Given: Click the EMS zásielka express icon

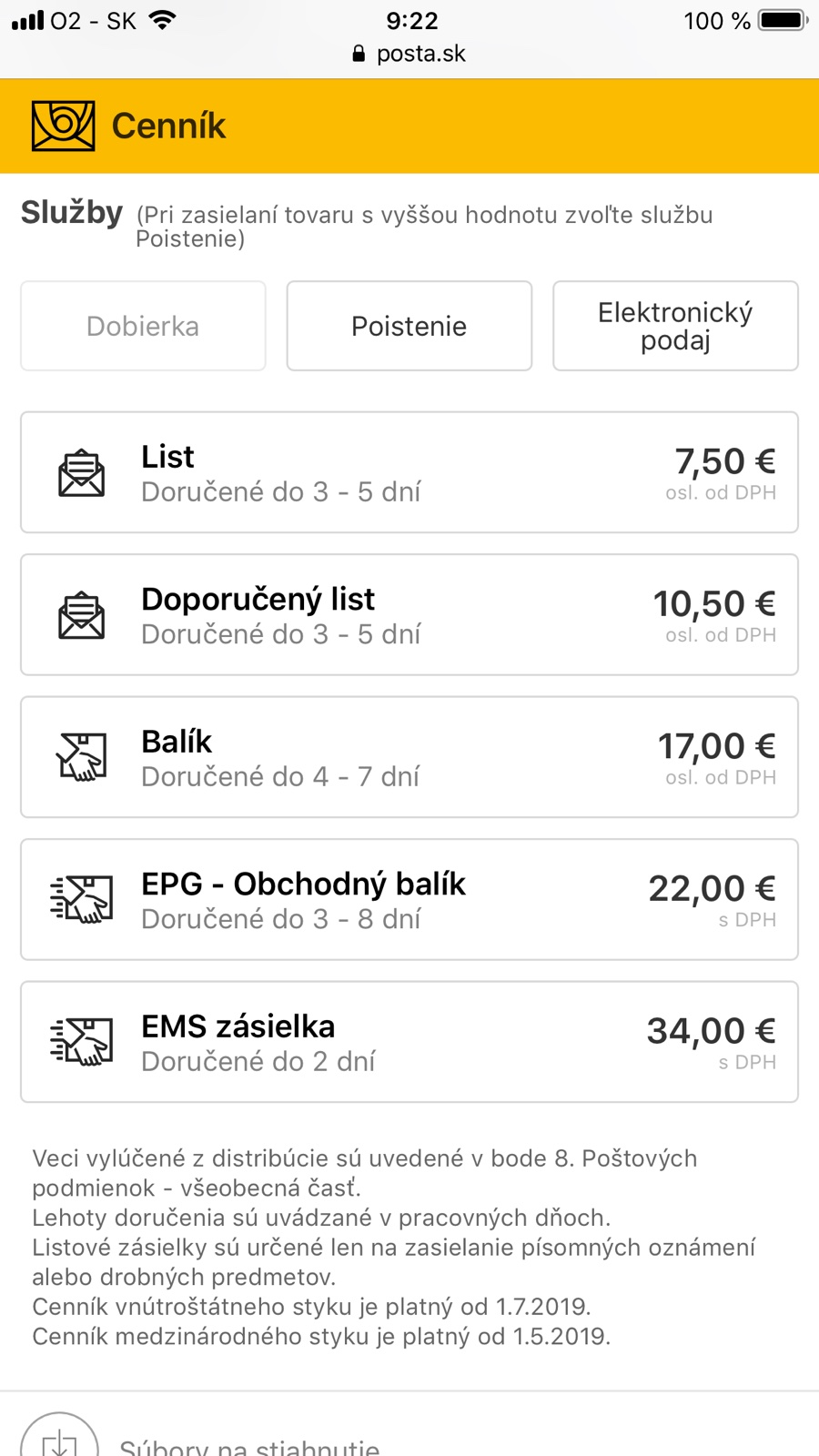Looking at the screenshot, I should [x=82, y=1041].
